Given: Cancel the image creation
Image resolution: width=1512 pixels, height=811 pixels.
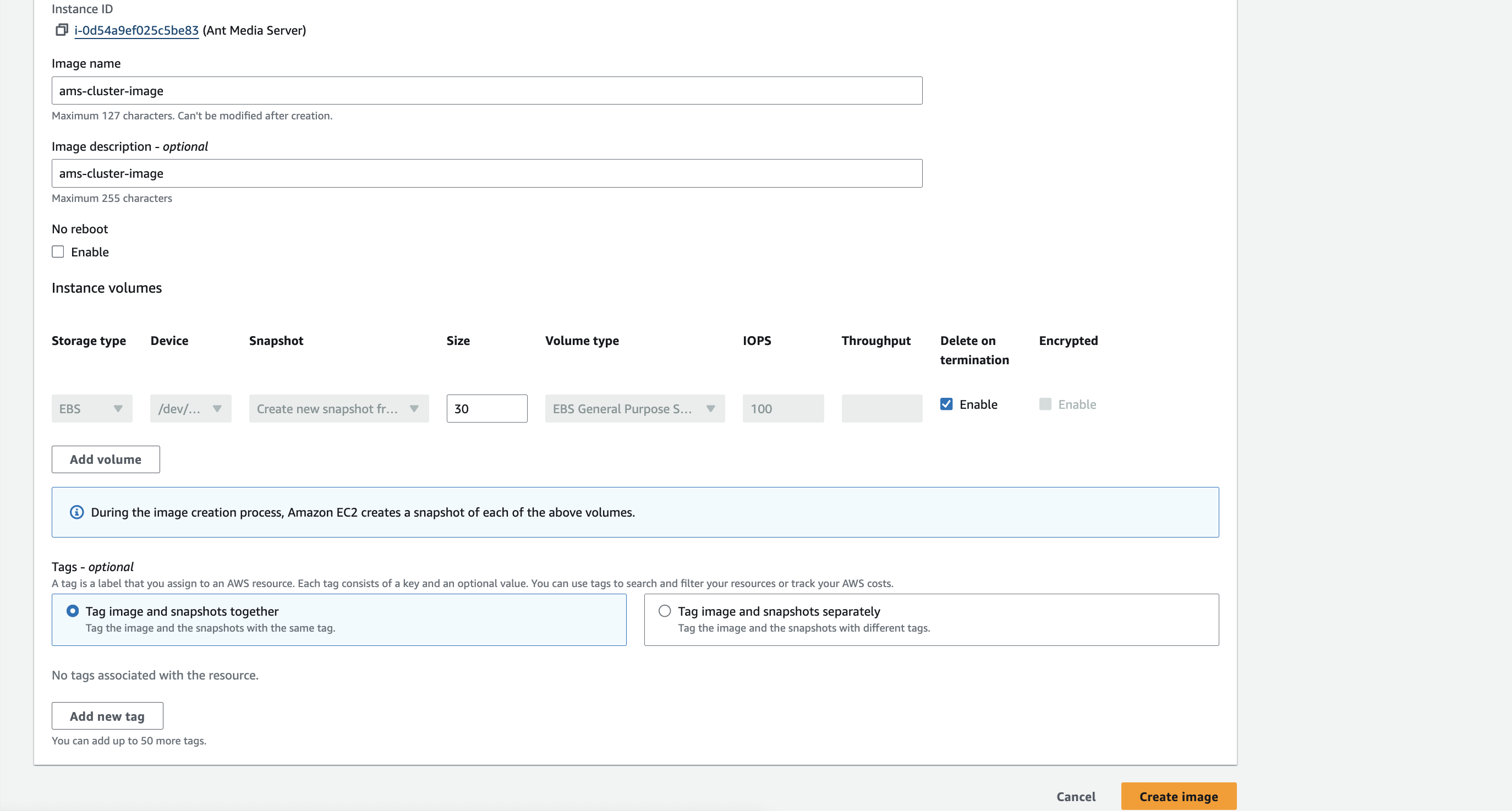Looking at the screenshot, I should (x=1076, y=797).
